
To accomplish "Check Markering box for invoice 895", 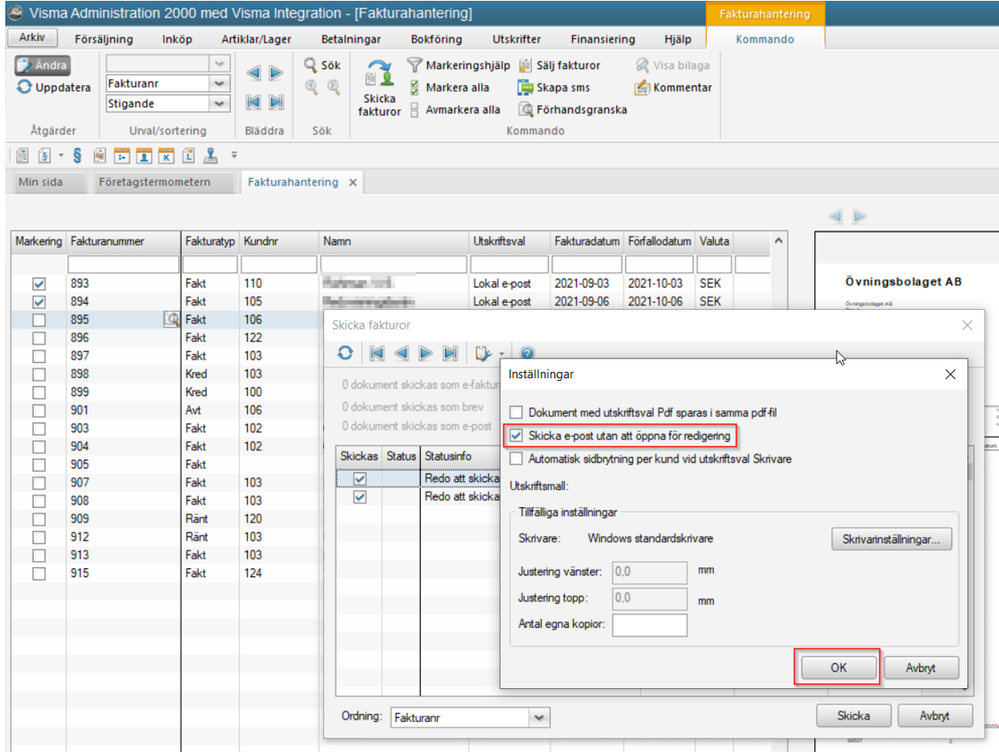I will (x=39, y=320).
